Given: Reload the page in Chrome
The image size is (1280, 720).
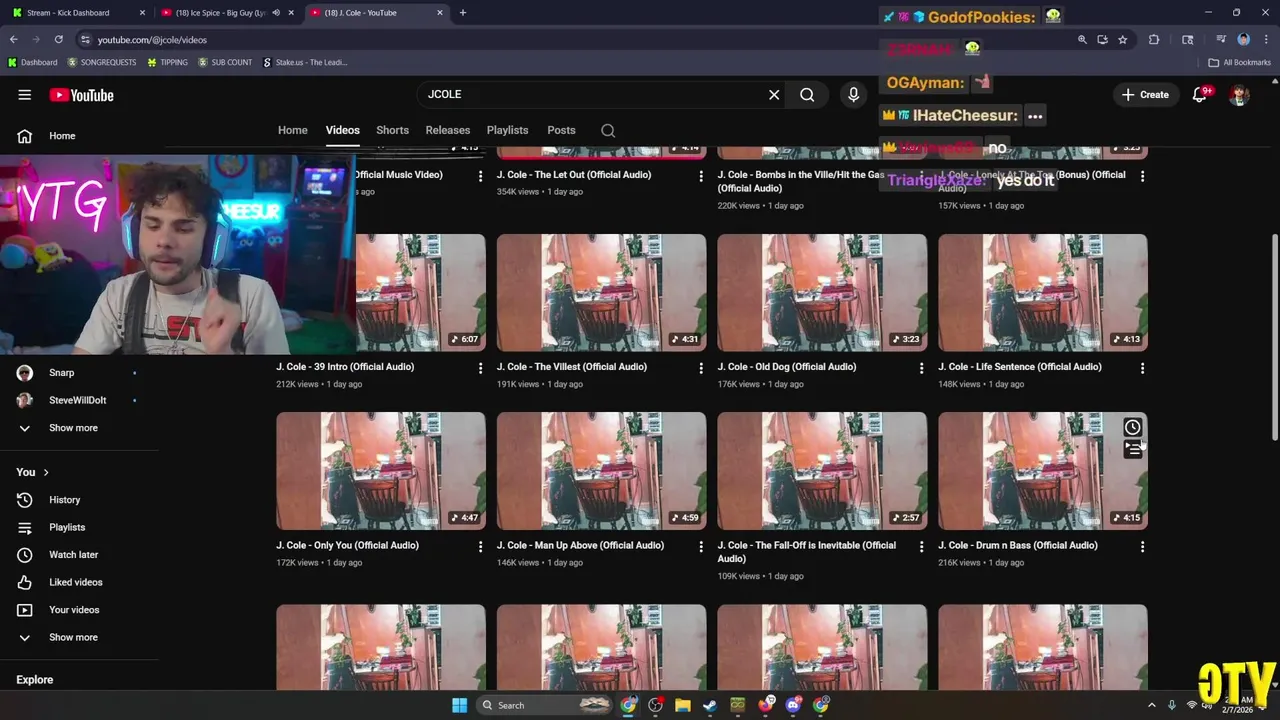Looking at the screenshot, I should (58, 39).
